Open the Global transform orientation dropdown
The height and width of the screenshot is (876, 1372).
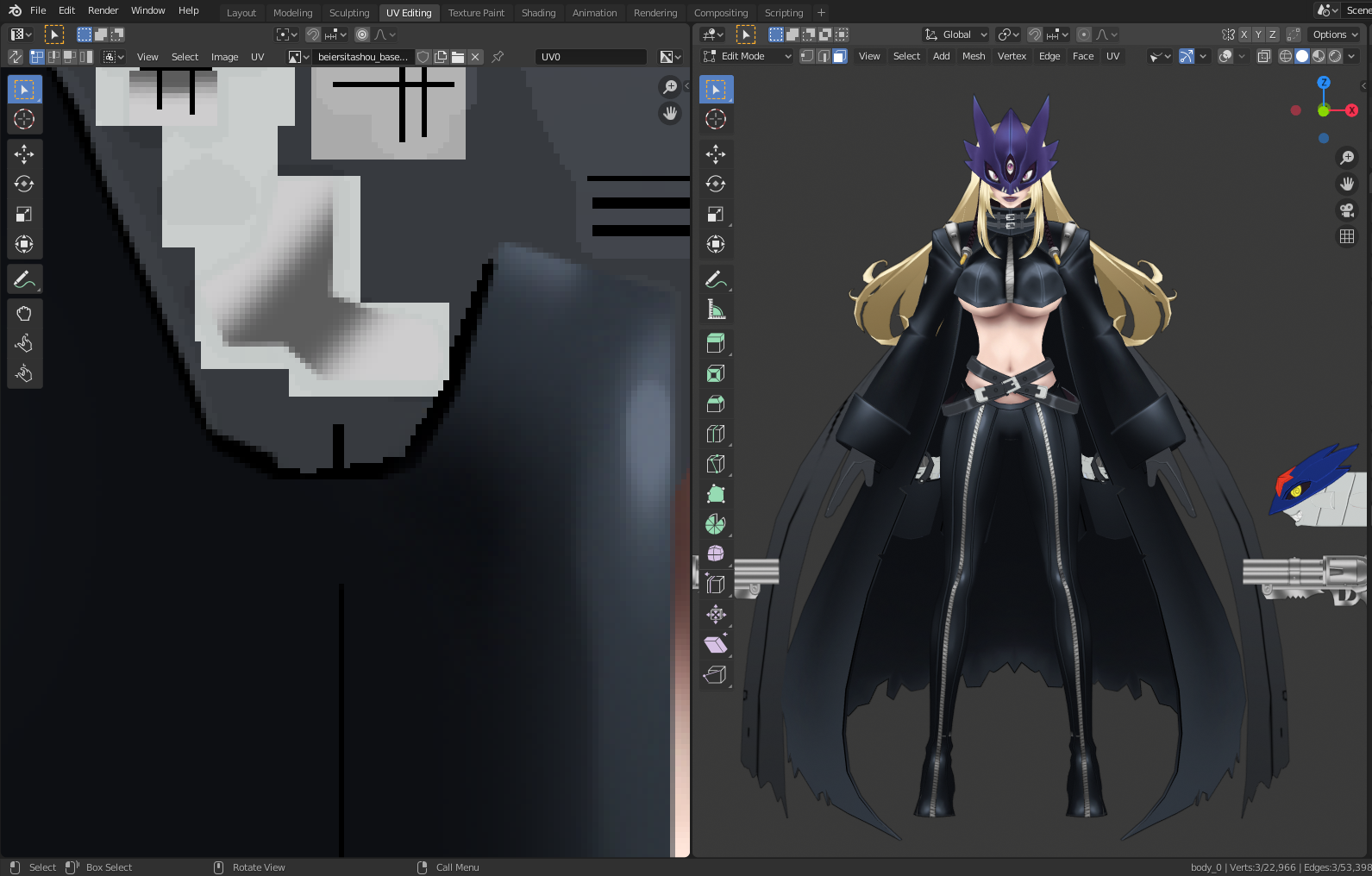[955, 34]
